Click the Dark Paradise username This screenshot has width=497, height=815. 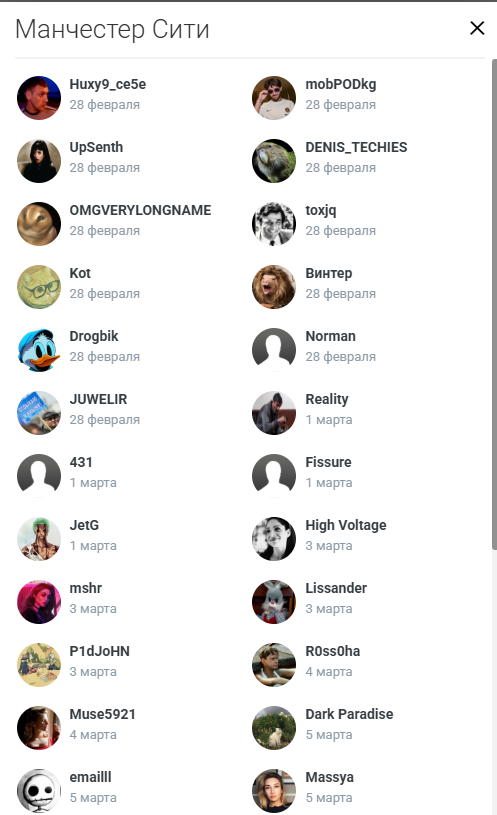[349, 714]
